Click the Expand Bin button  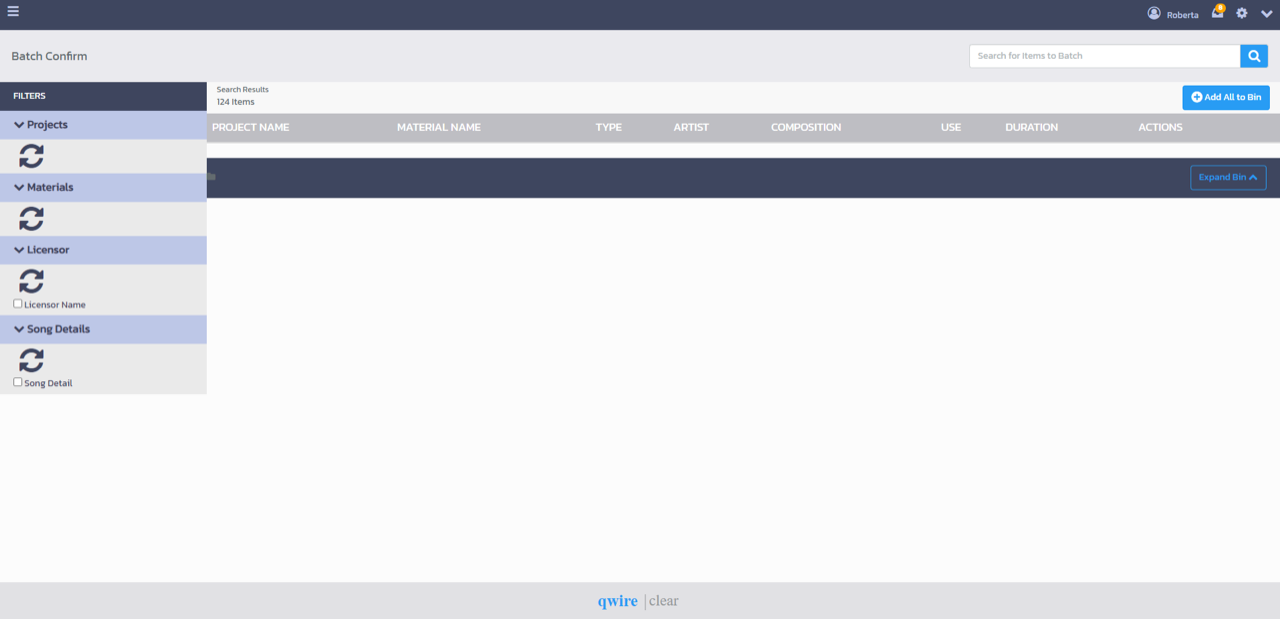pos(1228,177)
